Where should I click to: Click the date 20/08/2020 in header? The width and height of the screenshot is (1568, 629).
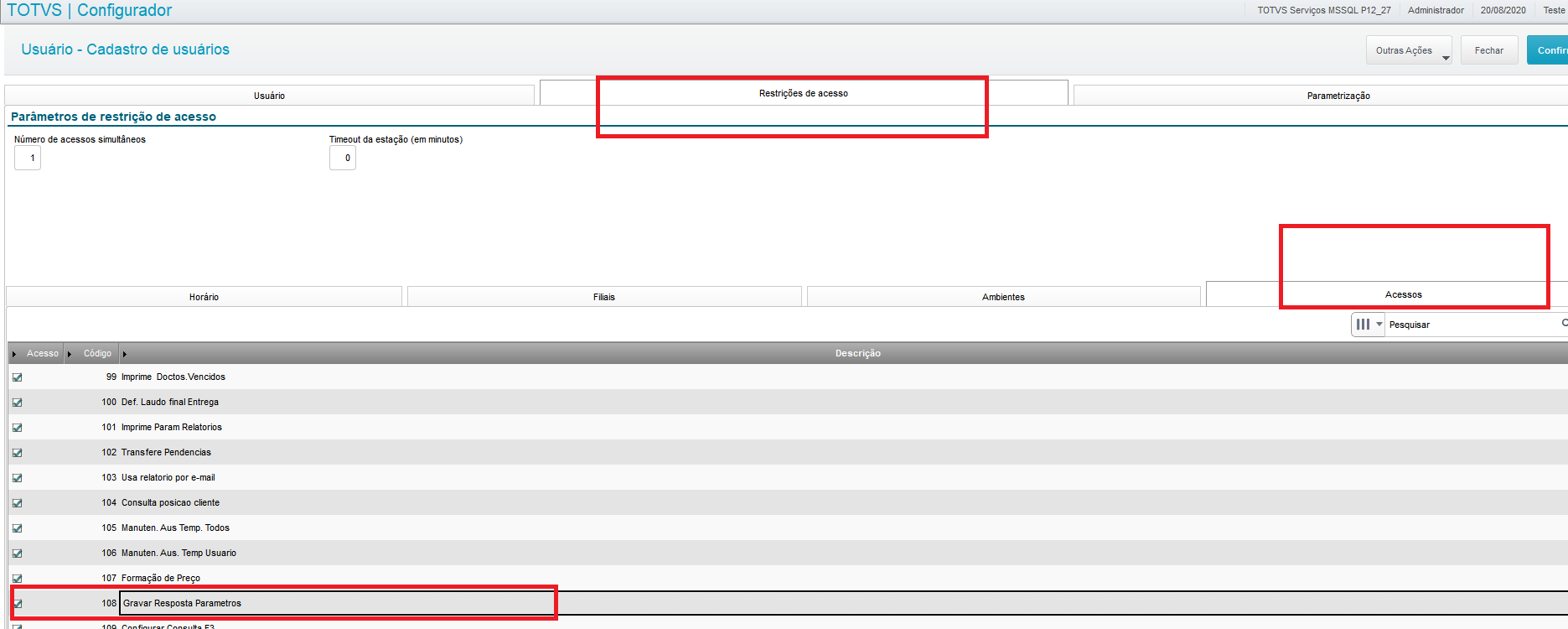[x=1503, y=10]
